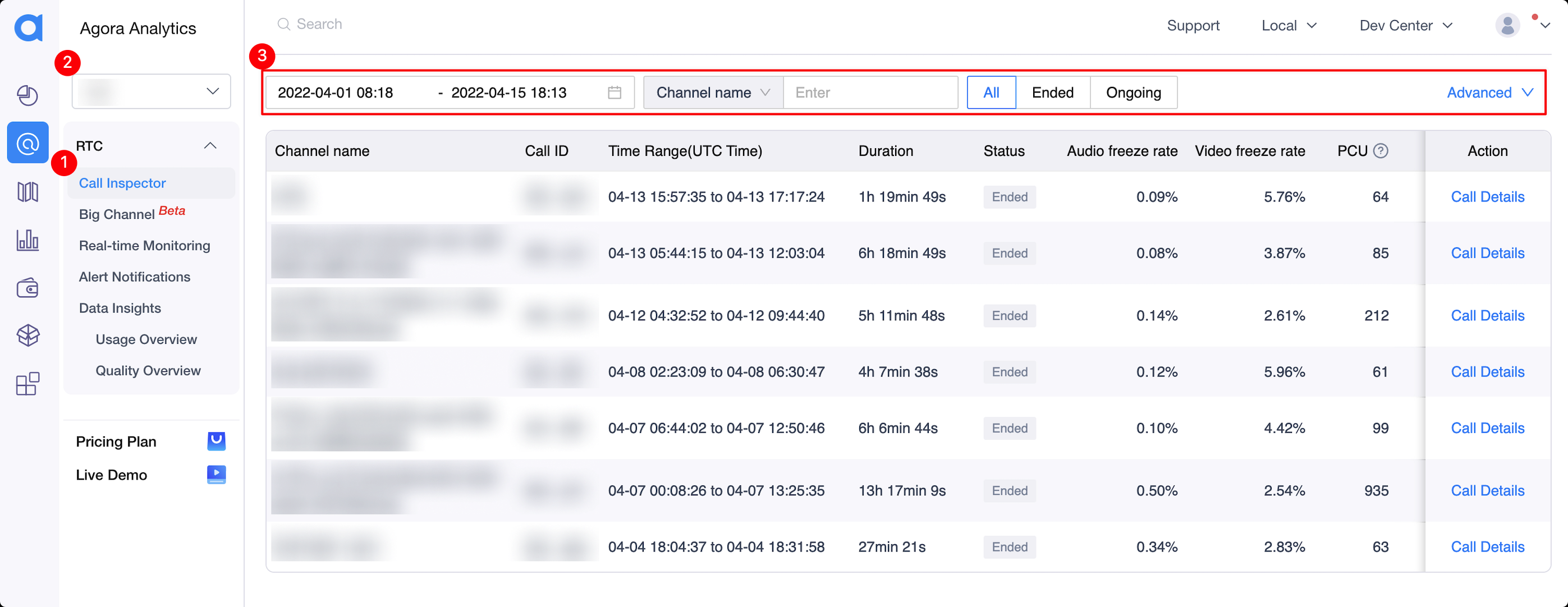
Task: Open the wallet billing sidebar icon
Action: pos(27,288)
